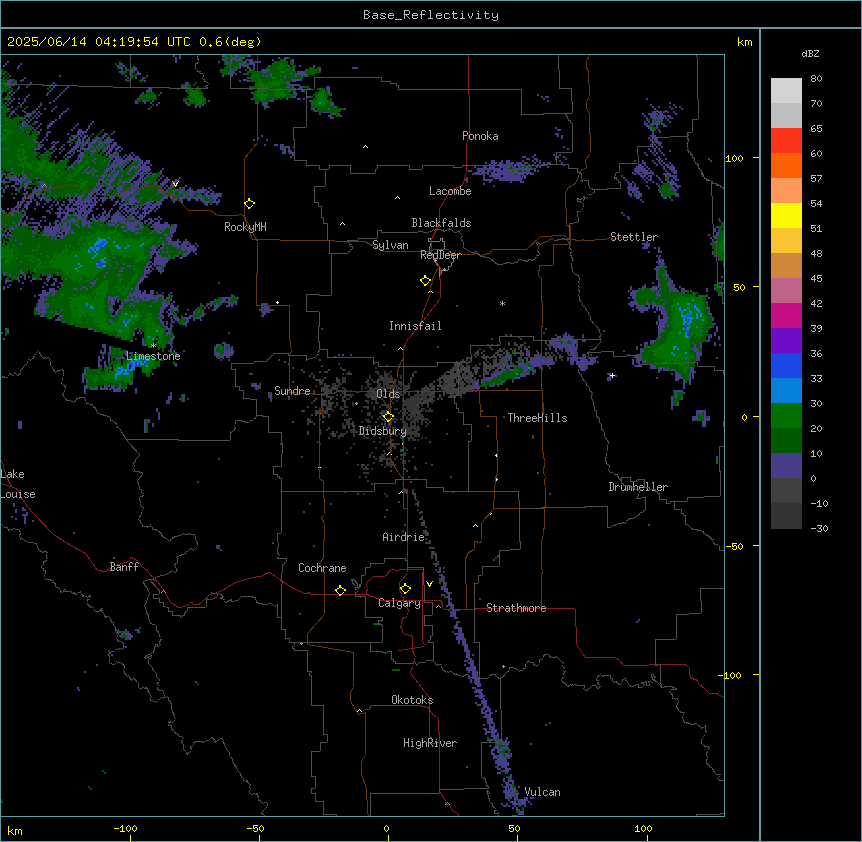
Task: Click the Limestone map label
Action: [153, 356]
